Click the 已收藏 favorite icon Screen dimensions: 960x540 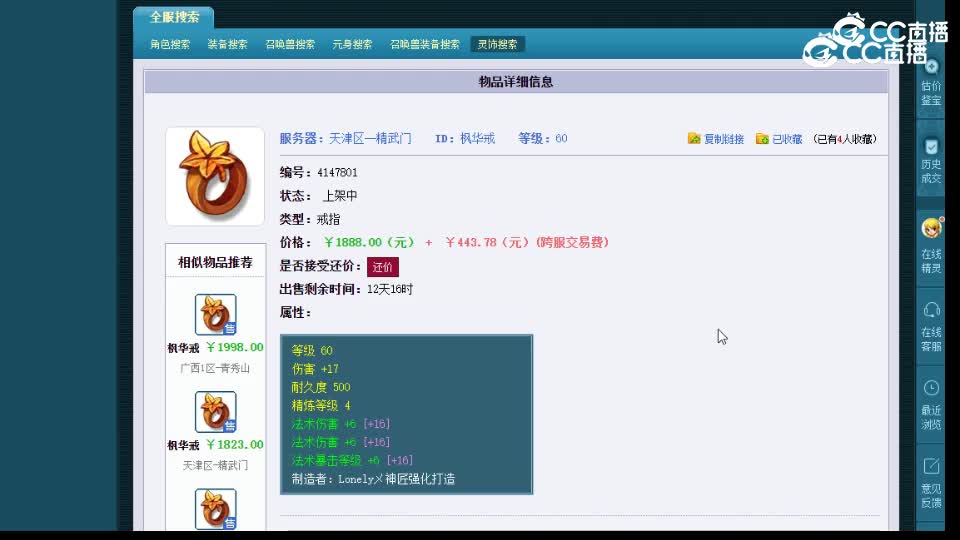tap(762, 138)
